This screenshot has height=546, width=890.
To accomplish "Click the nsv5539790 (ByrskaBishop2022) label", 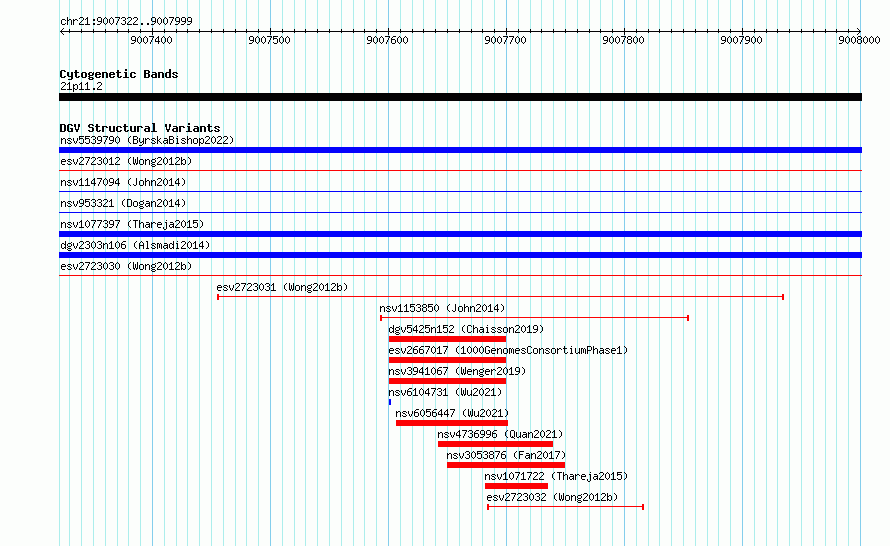I will click(x=147, y=140).
